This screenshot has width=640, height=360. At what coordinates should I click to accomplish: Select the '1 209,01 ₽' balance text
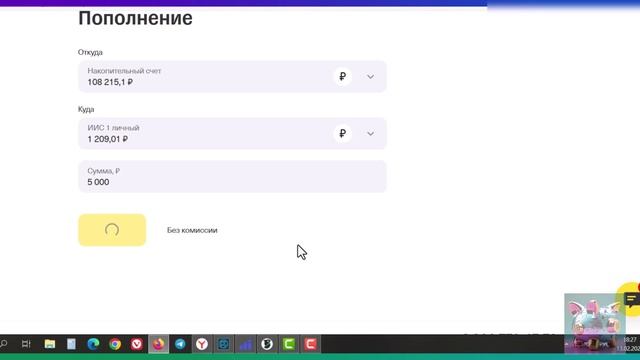pyautogui.click(x=107, y=139)
